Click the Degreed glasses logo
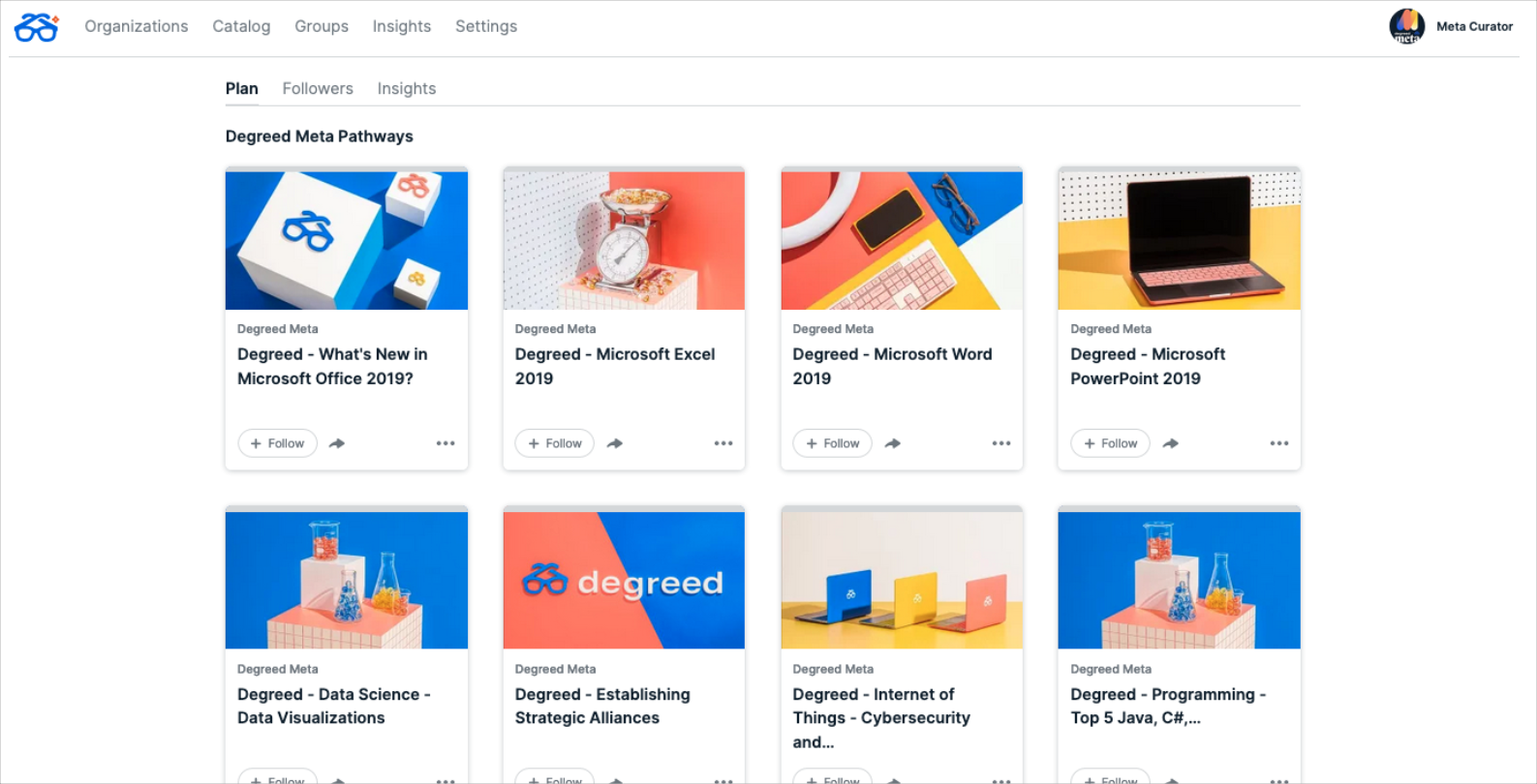This screenshot has width=1537, height=784. [x=37, y=27]
